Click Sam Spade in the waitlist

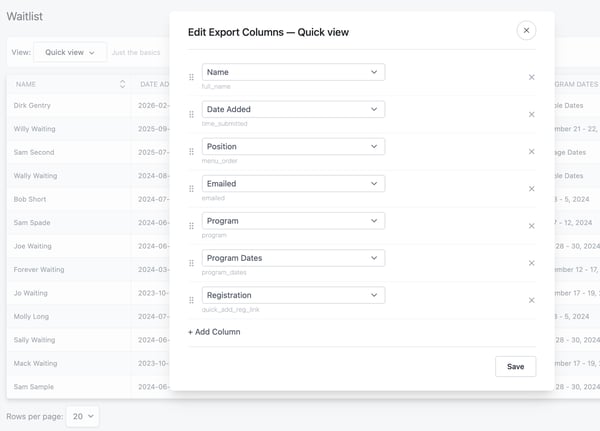[x=32, y=222]
